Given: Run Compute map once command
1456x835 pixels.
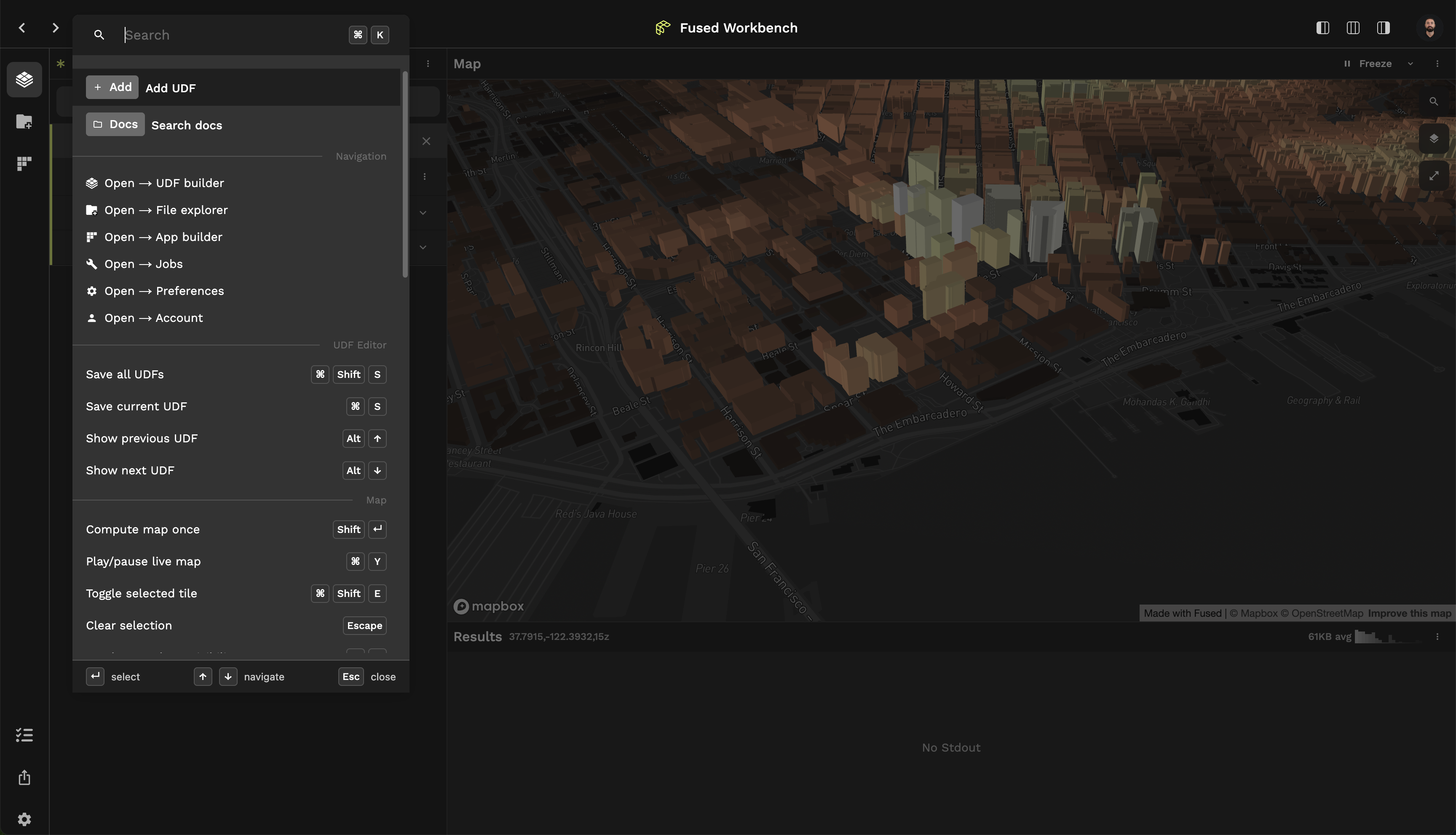Looking at the screenshot, I should (237, 529).
